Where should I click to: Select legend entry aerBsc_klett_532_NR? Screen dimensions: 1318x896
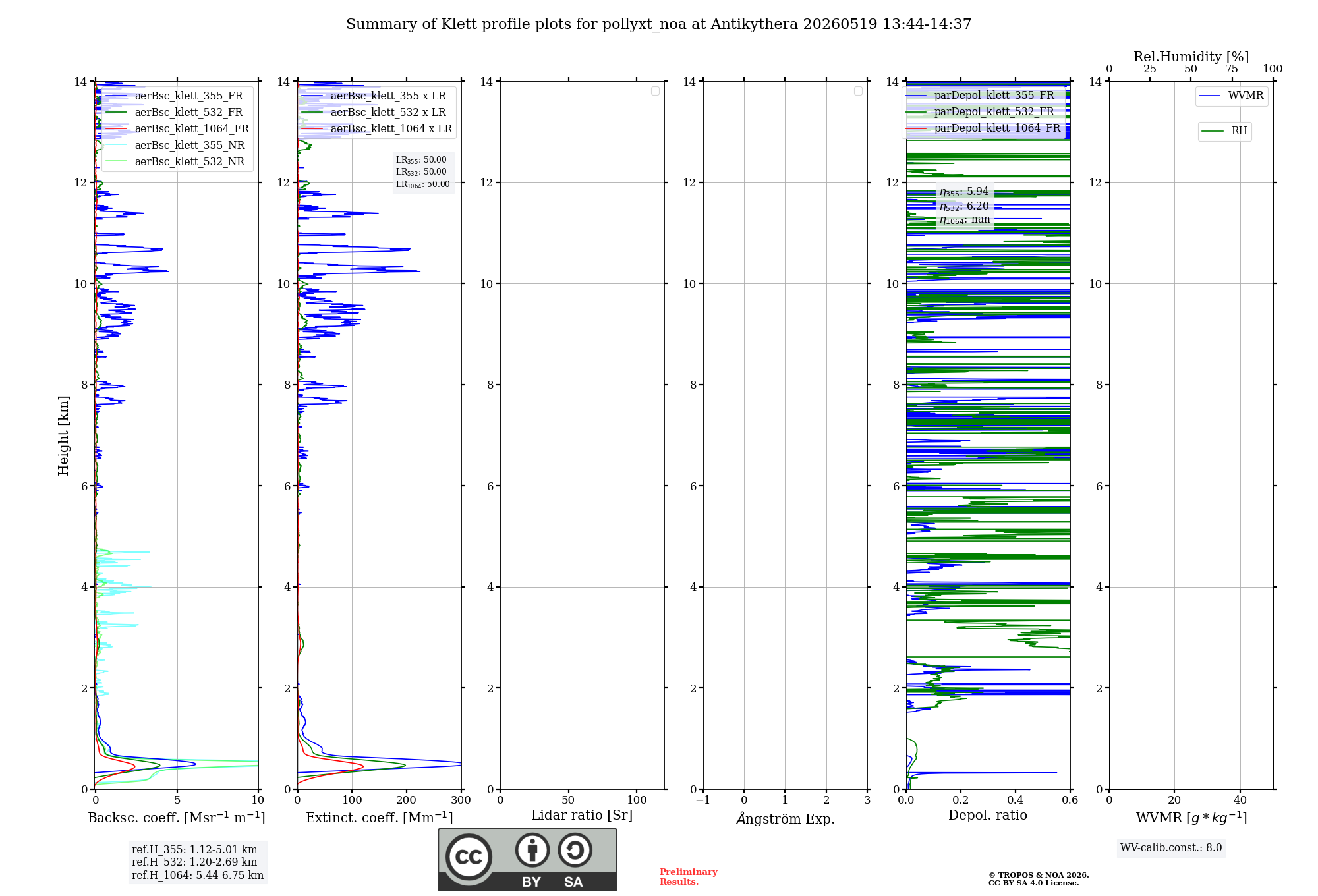pyautogui.click(x=175, y=162)
